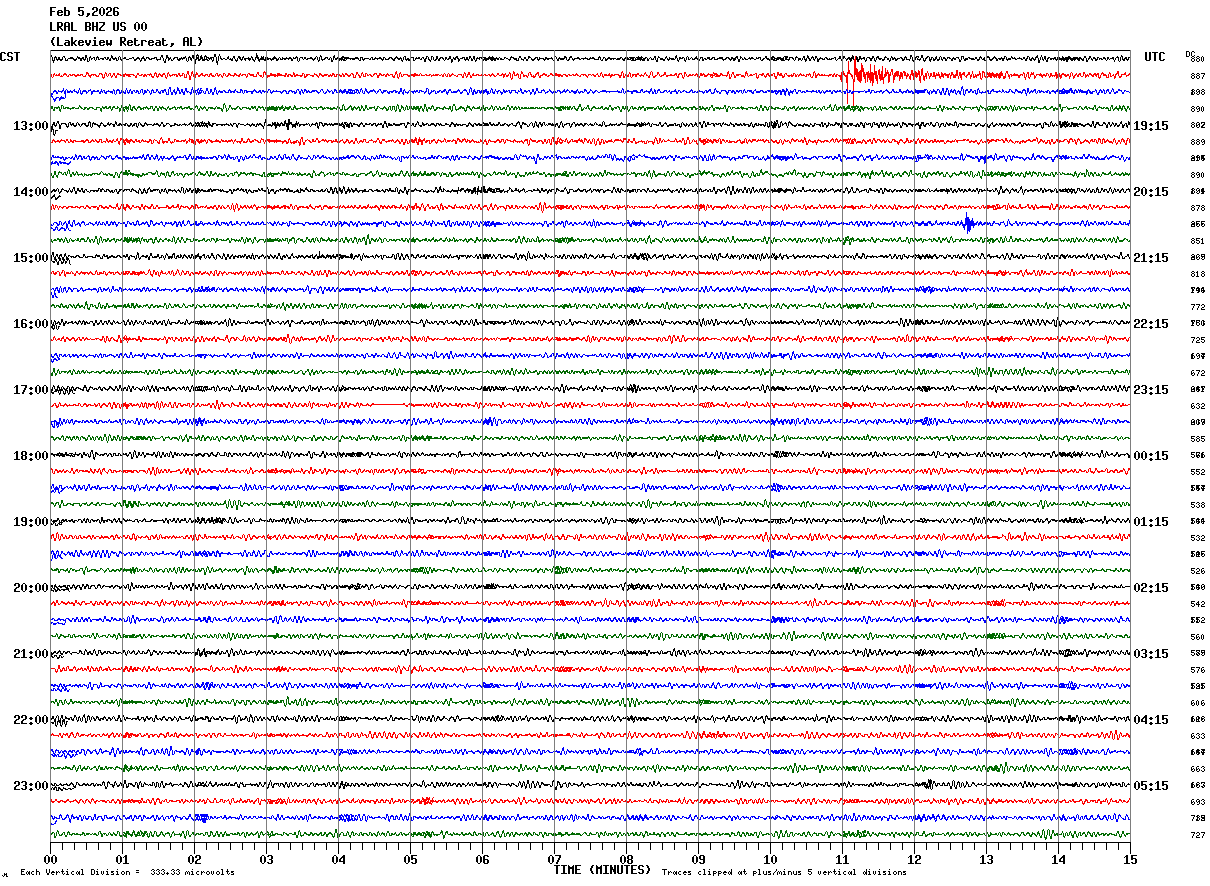
Task: Click minute-axis tick label "09"
Action: coord(698,859)
